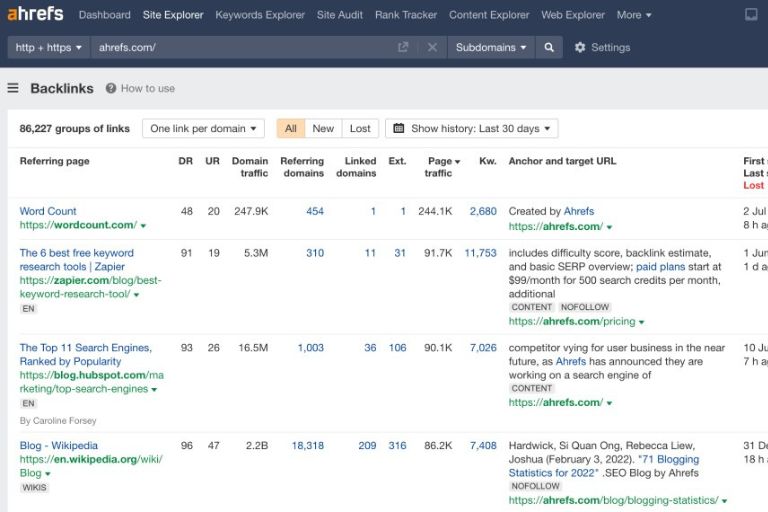Open Keywords Explorer

[260, 15]
